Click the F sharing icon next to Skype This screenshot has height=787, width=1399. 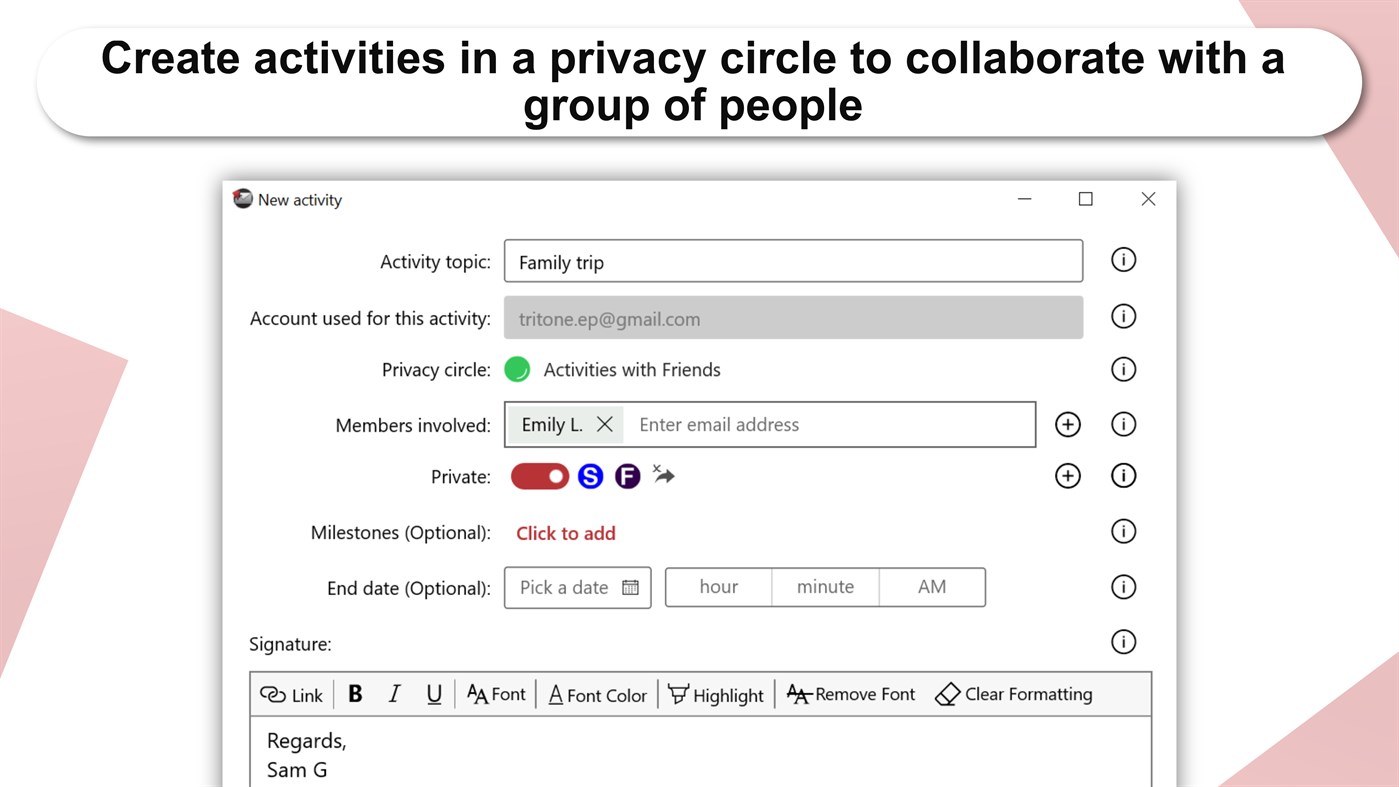coord(627,476)
